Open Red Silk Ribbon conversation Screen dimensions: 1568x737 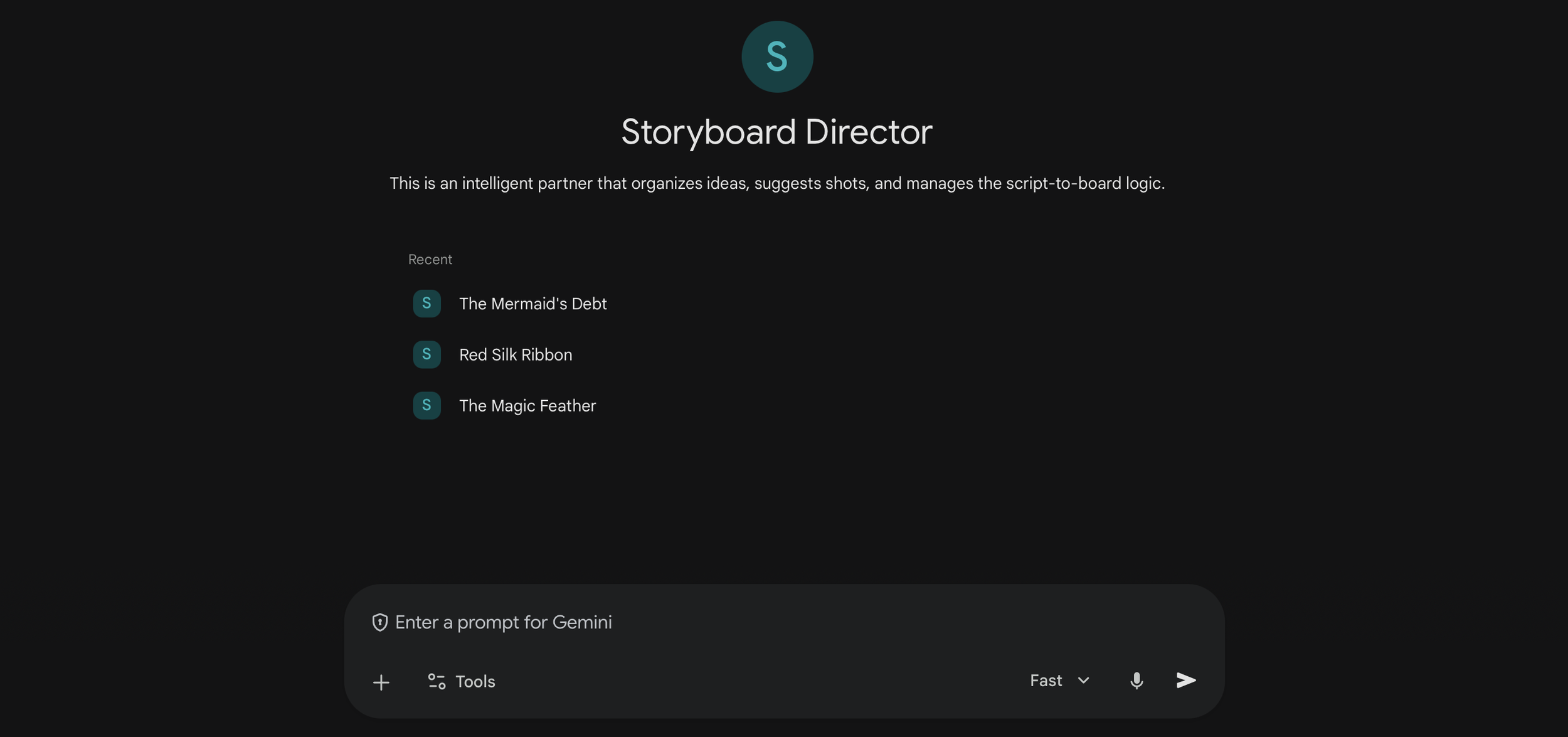516,354
